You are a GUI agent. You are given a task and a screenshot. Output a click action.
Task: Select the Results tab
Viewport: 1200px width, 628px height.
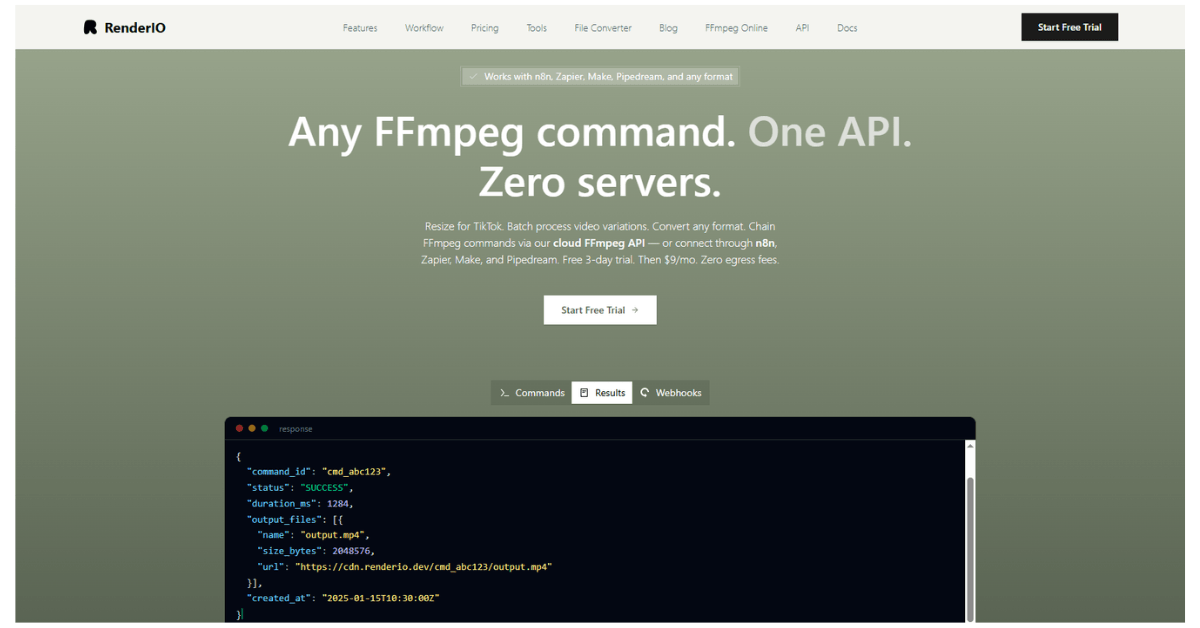coord(602,393)
